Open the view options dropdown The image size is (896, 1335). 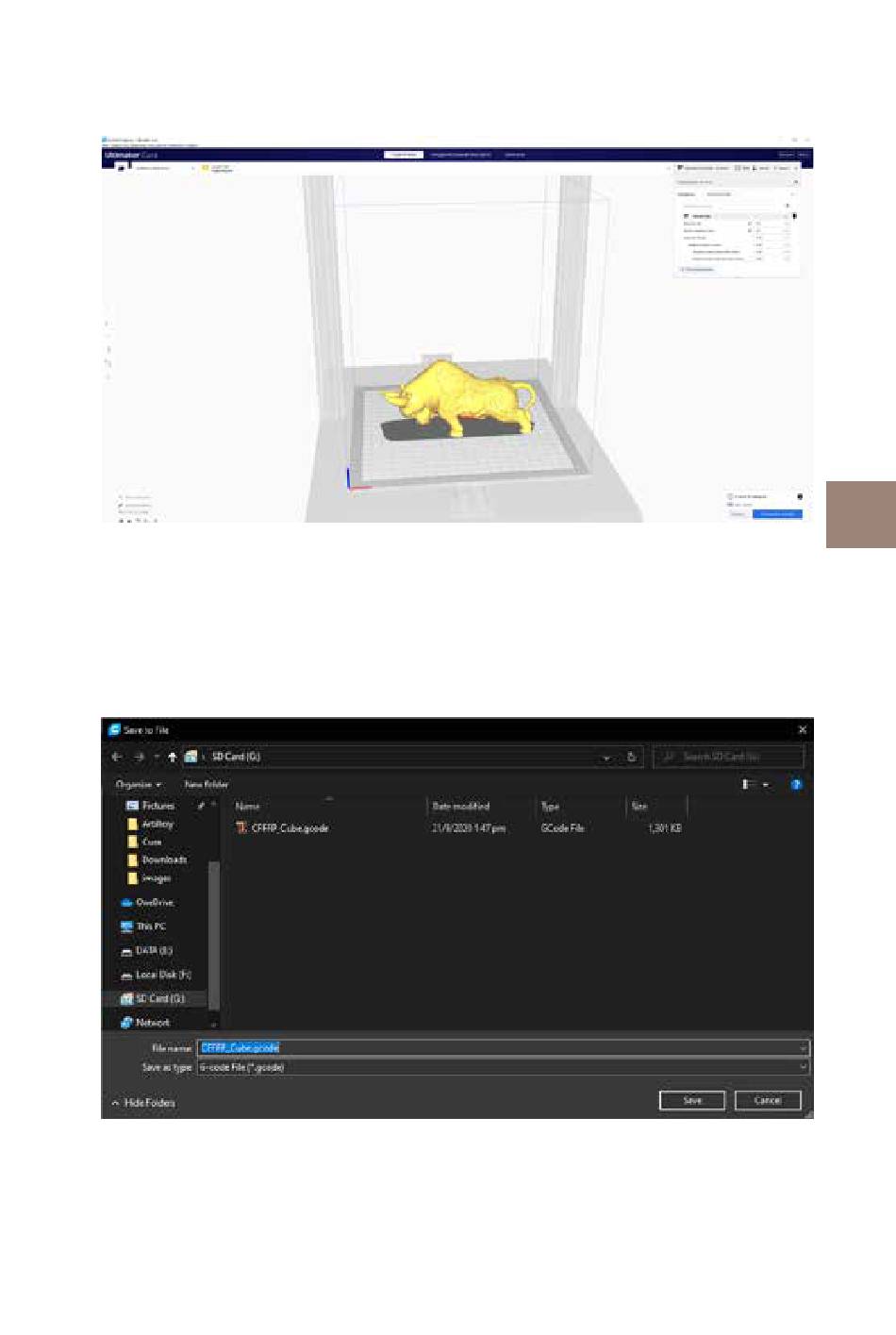pos(765,784)
